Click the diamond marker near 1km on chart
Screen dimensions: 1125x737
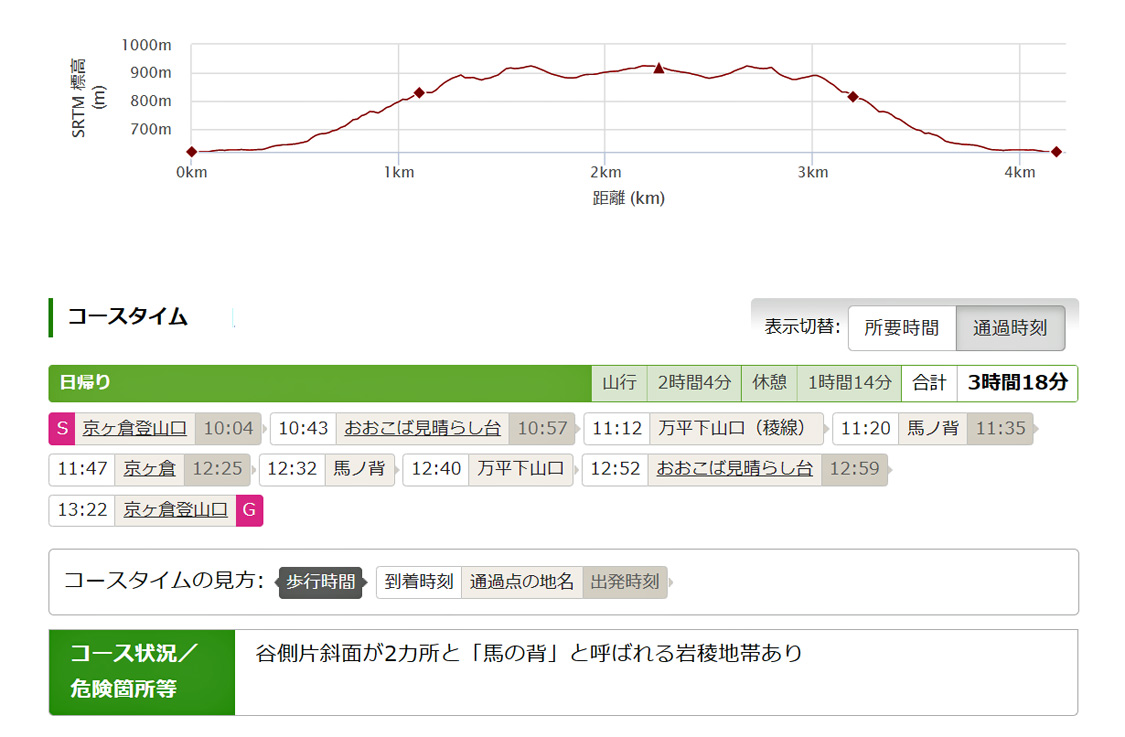point(419,92)
